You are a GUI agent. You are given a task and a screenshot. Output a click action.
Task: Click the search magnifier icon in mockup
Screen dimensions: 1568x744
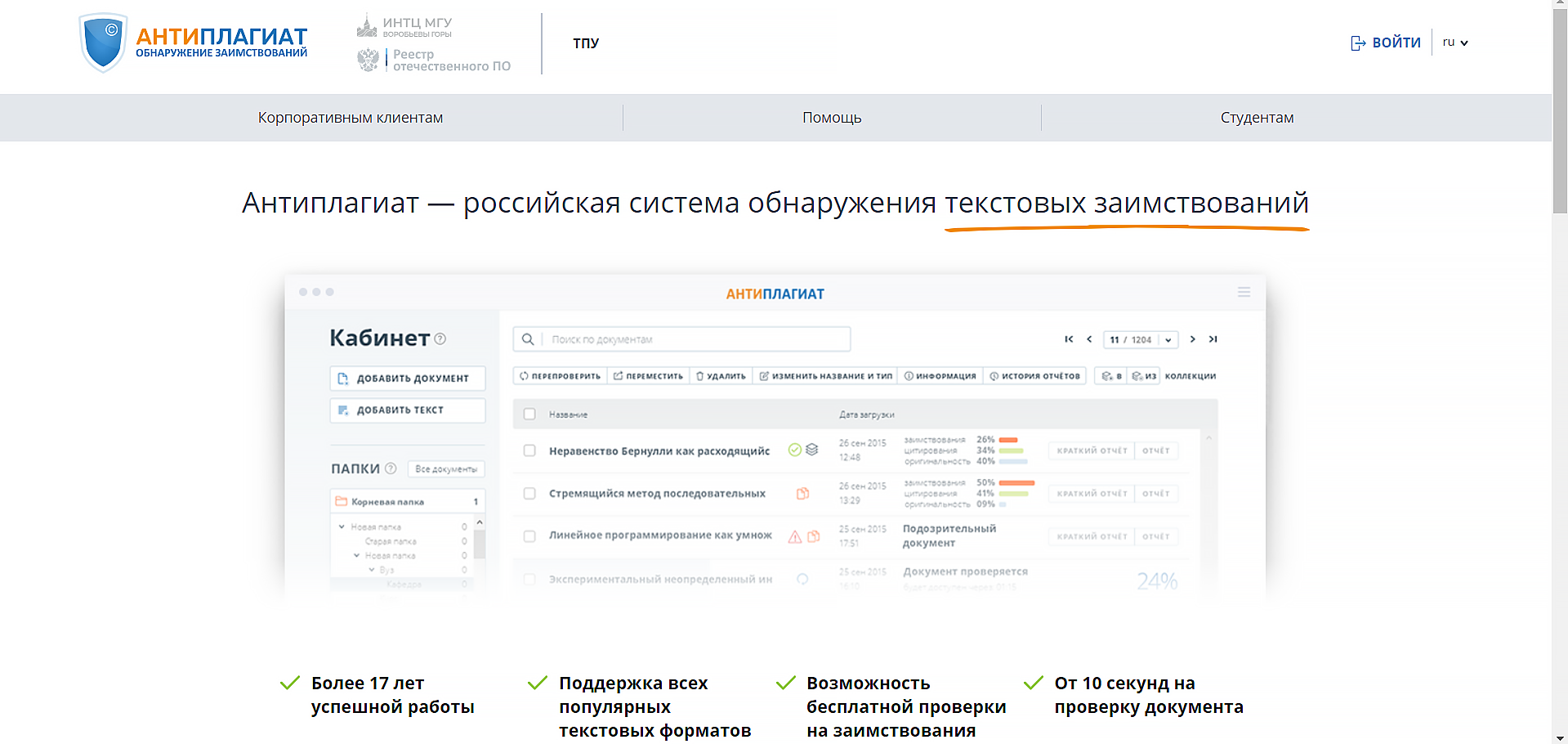click(528, 339)
